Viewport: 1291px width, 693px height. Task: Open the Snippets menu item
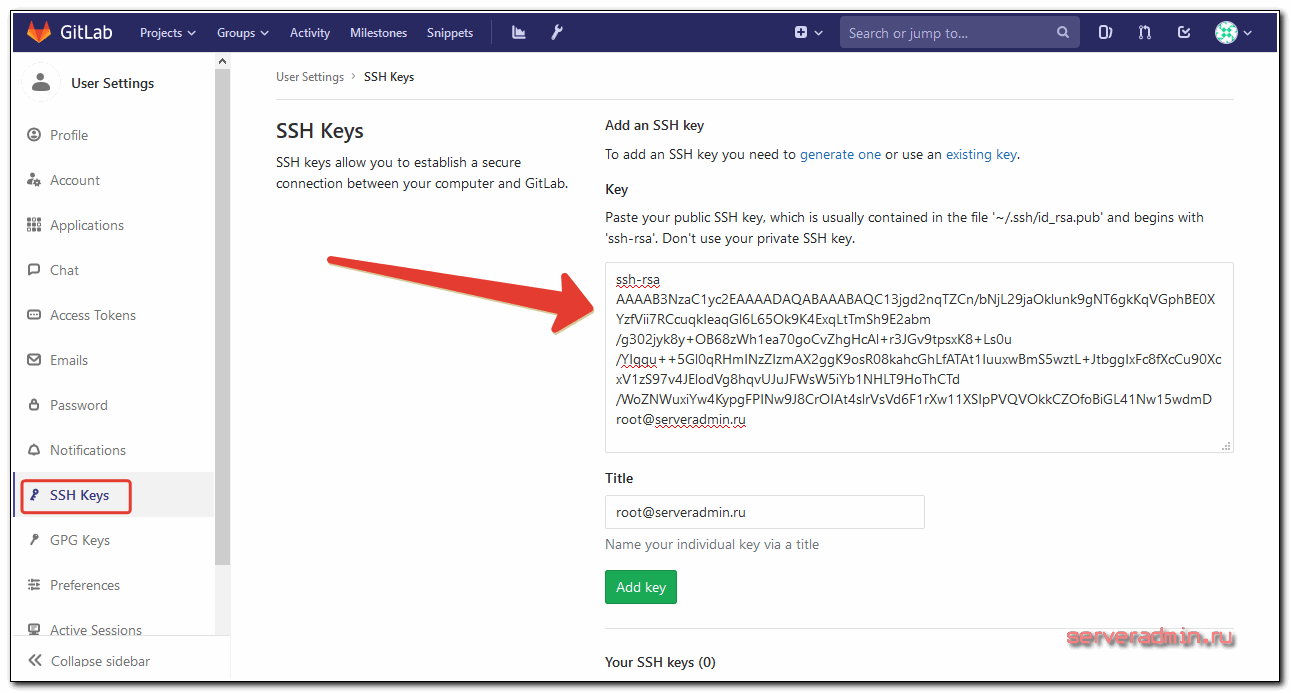point(449,31)
